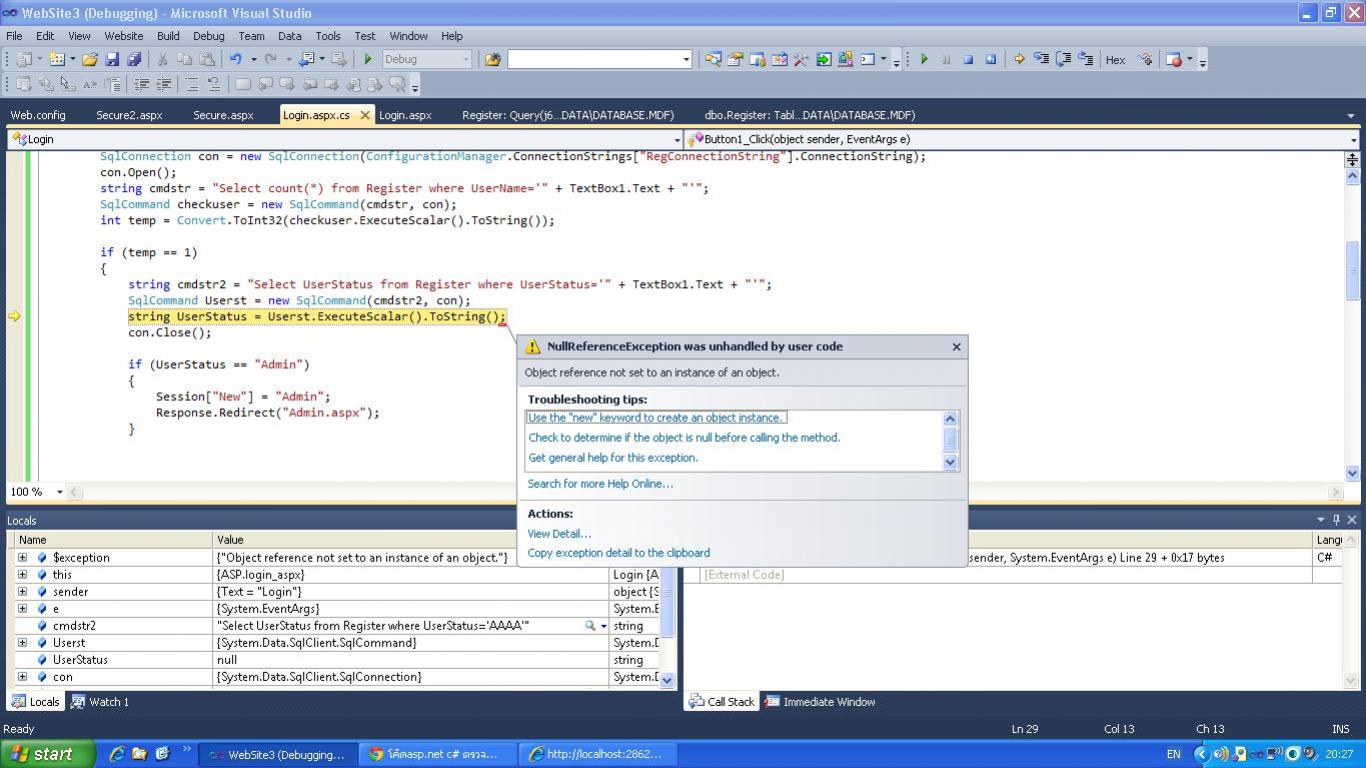Image resolution: width=1366 pixels, height=768 pixels.
Task: Click the Step Out debug icon
Action: (x=1086, y=60)
